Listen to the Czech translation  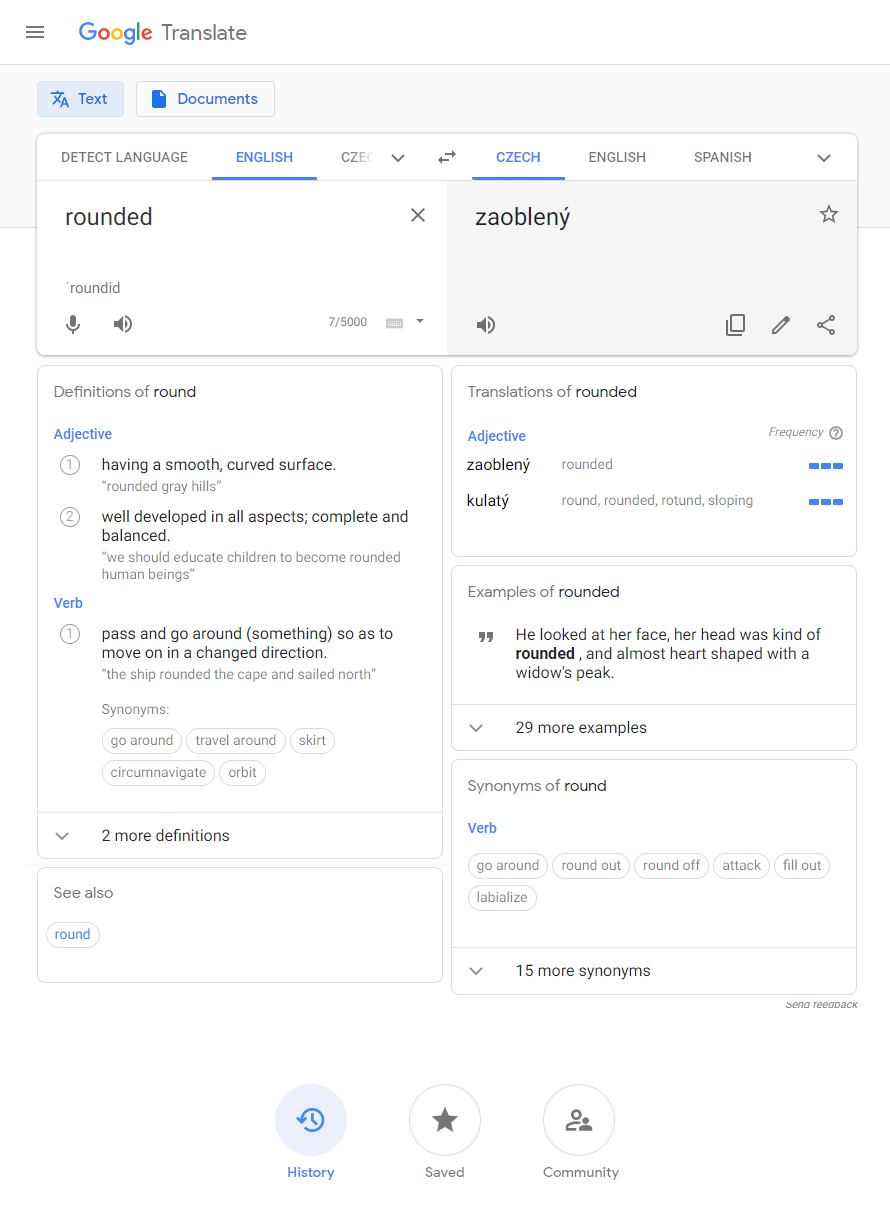click(486, 325)
